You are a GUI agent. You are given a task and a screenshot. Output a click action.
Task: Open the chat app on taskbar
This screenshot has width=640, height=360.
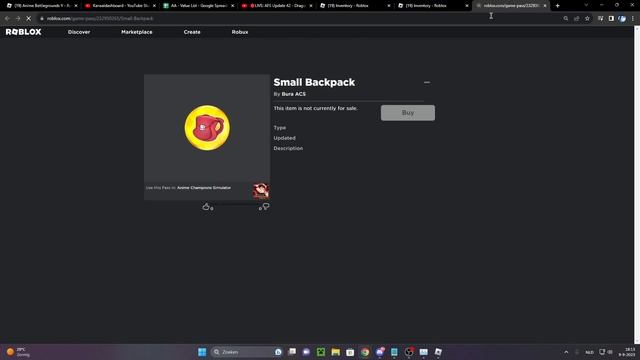coord(306,352)
